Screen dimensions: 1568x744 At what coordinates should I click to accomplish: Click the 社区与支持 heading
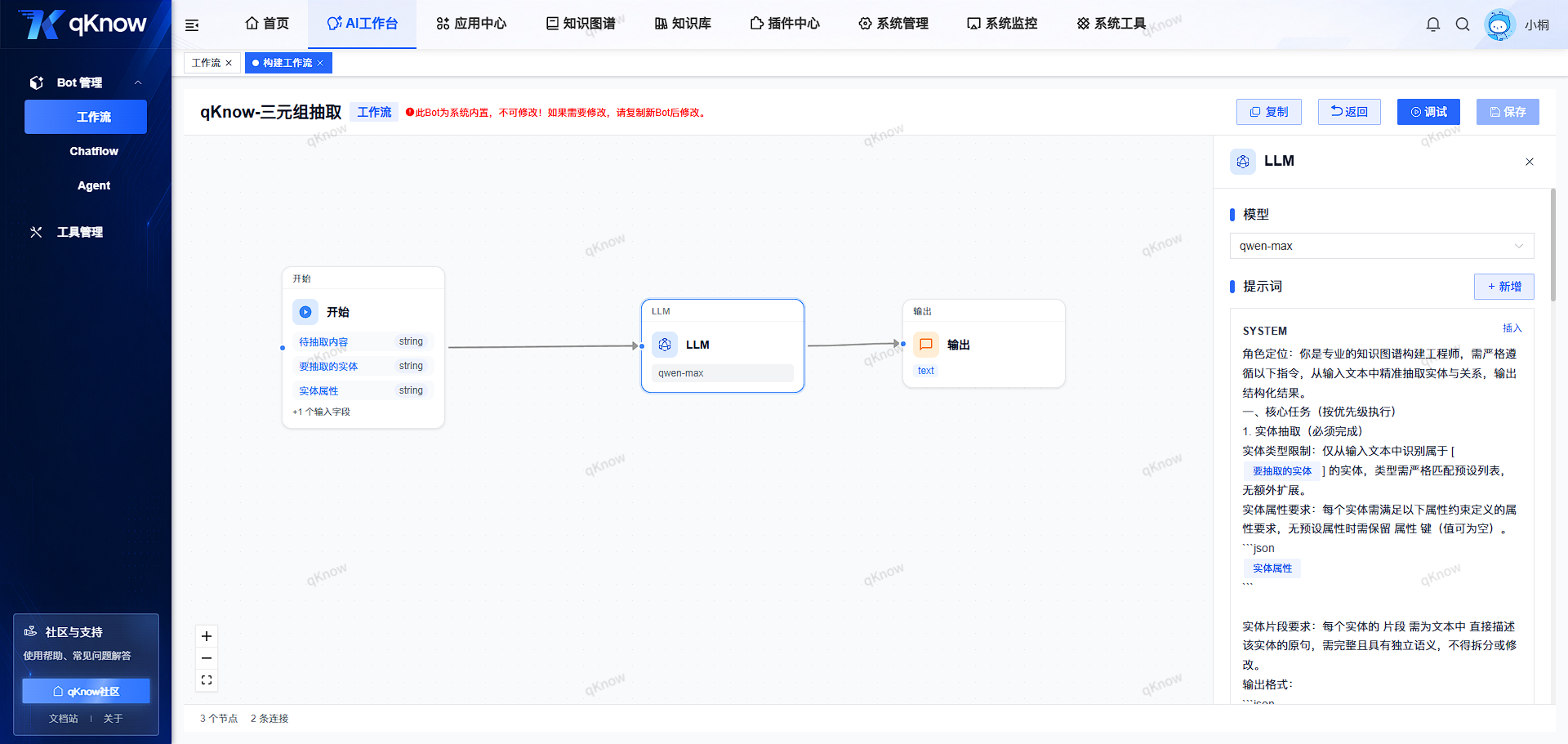pyautogui.click(x=73, y=632)
